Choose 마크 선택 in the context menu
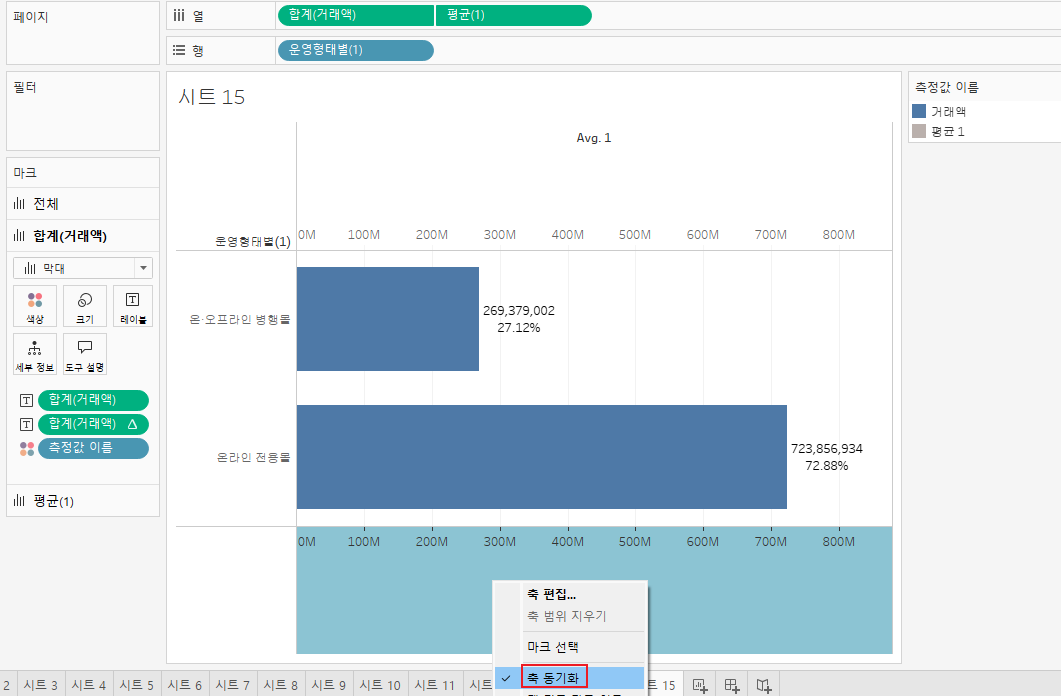The image size is (1061, 696). [553, 647]
